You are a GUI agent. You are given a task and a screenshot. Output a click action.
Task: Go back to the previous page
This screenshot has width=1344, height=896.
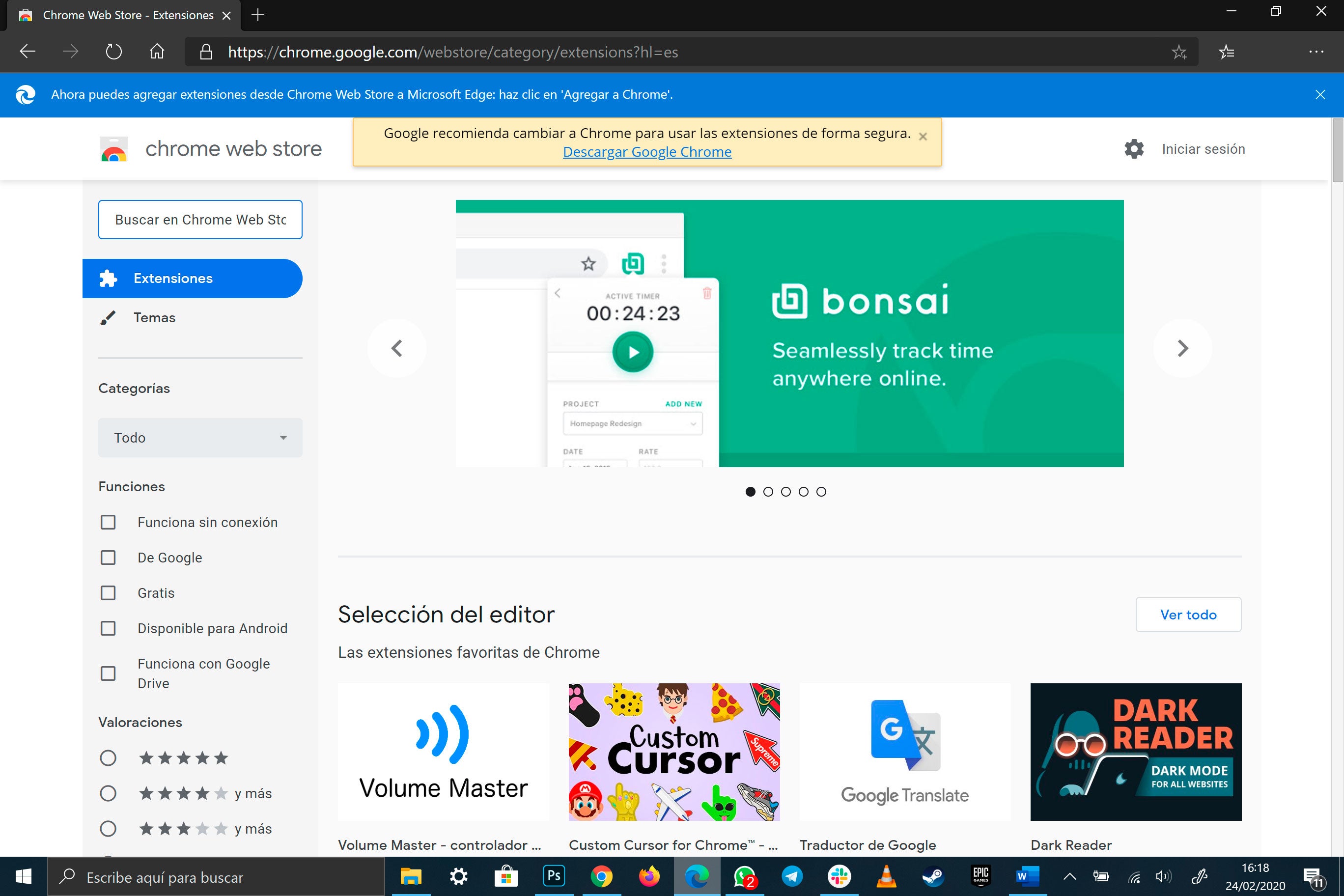(x=28, y=52)
